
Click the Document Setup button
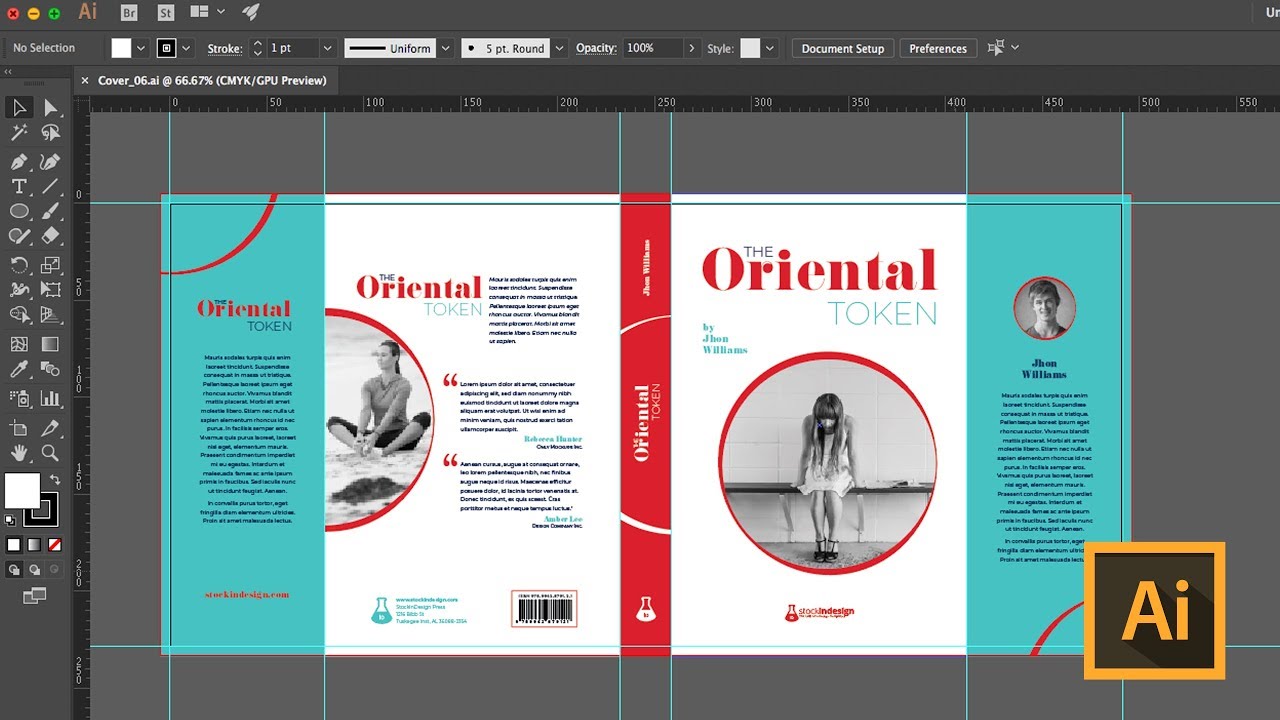click(842, 48)
